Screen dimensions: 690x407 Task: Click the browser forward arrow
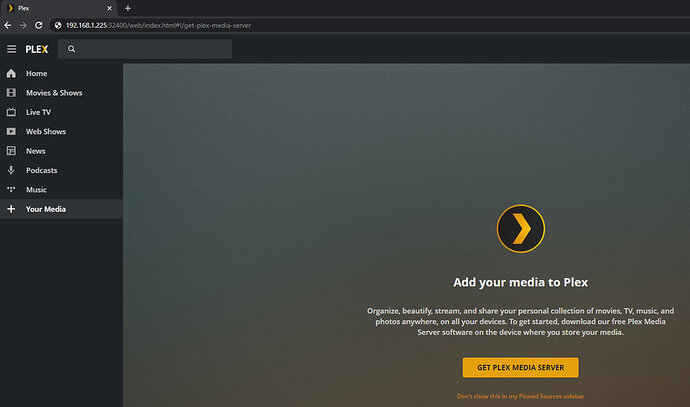pos(23,26)
